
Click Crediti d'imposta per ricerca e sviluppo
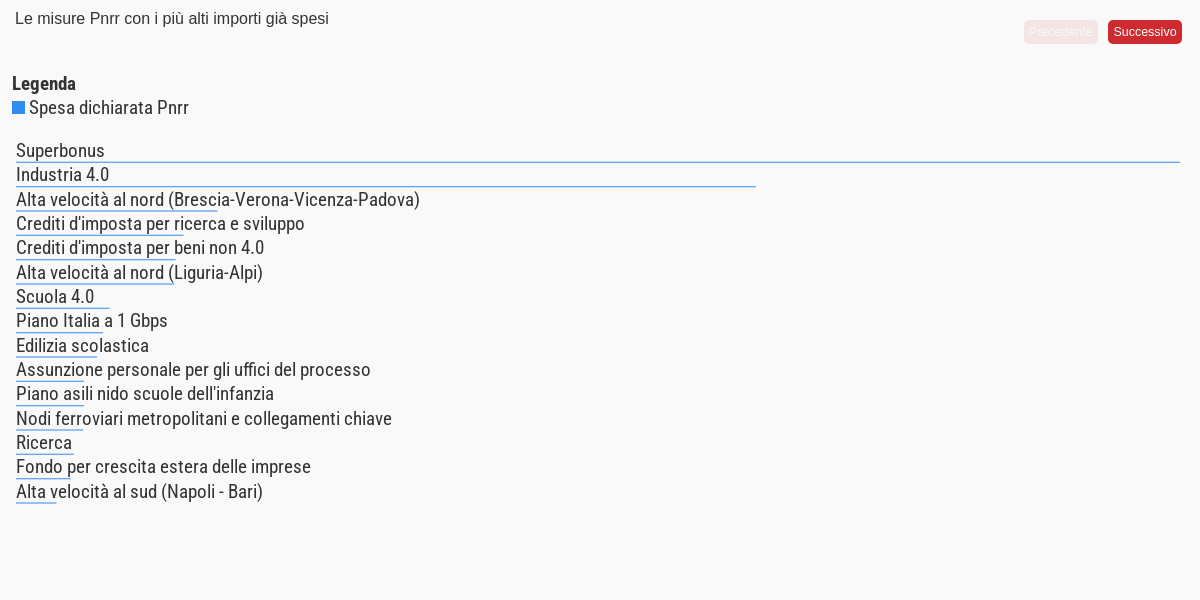pyautogui.click(x=160, y=224)
